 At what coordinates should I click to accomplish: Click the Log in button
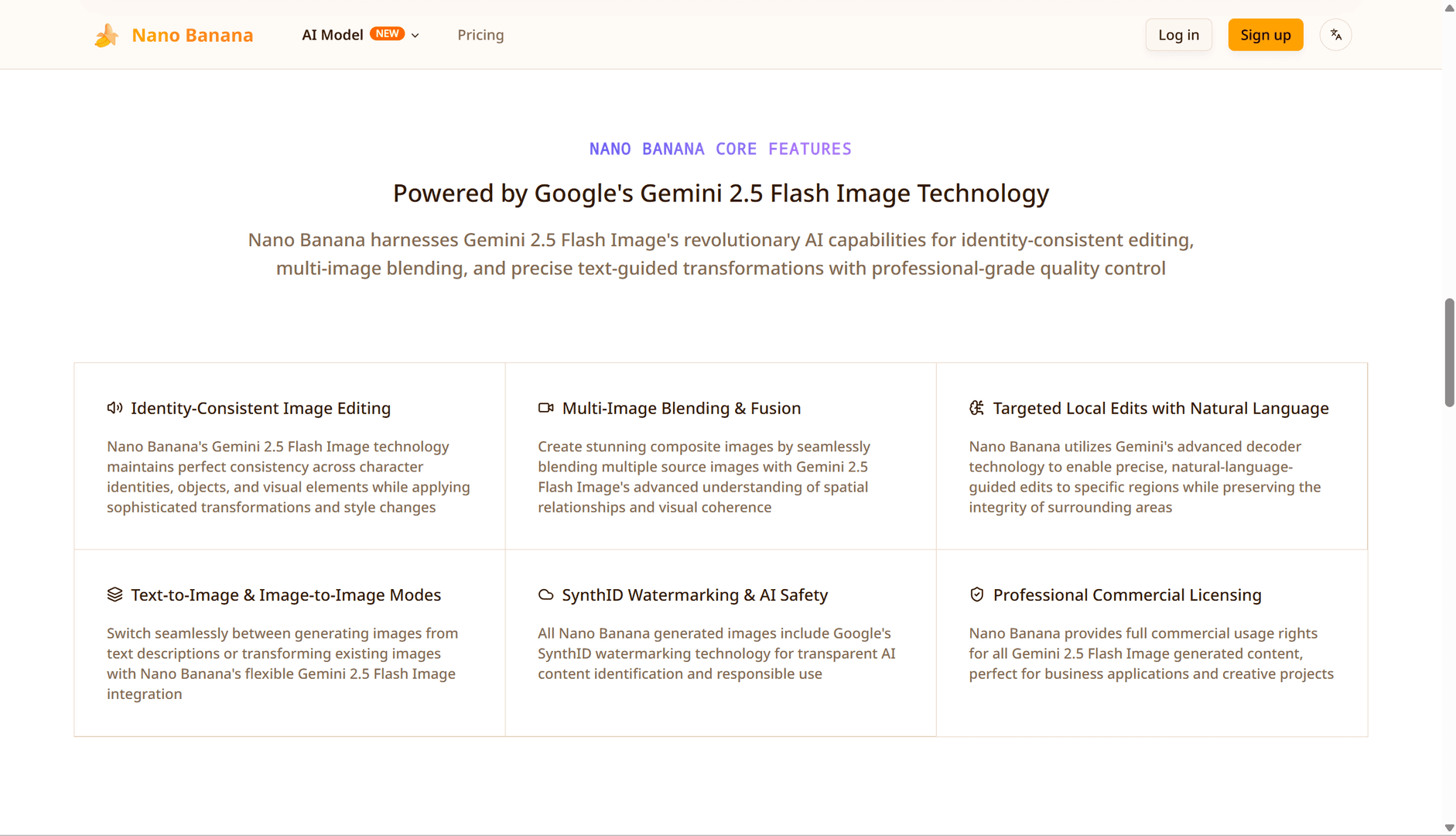pos(1178,35)
